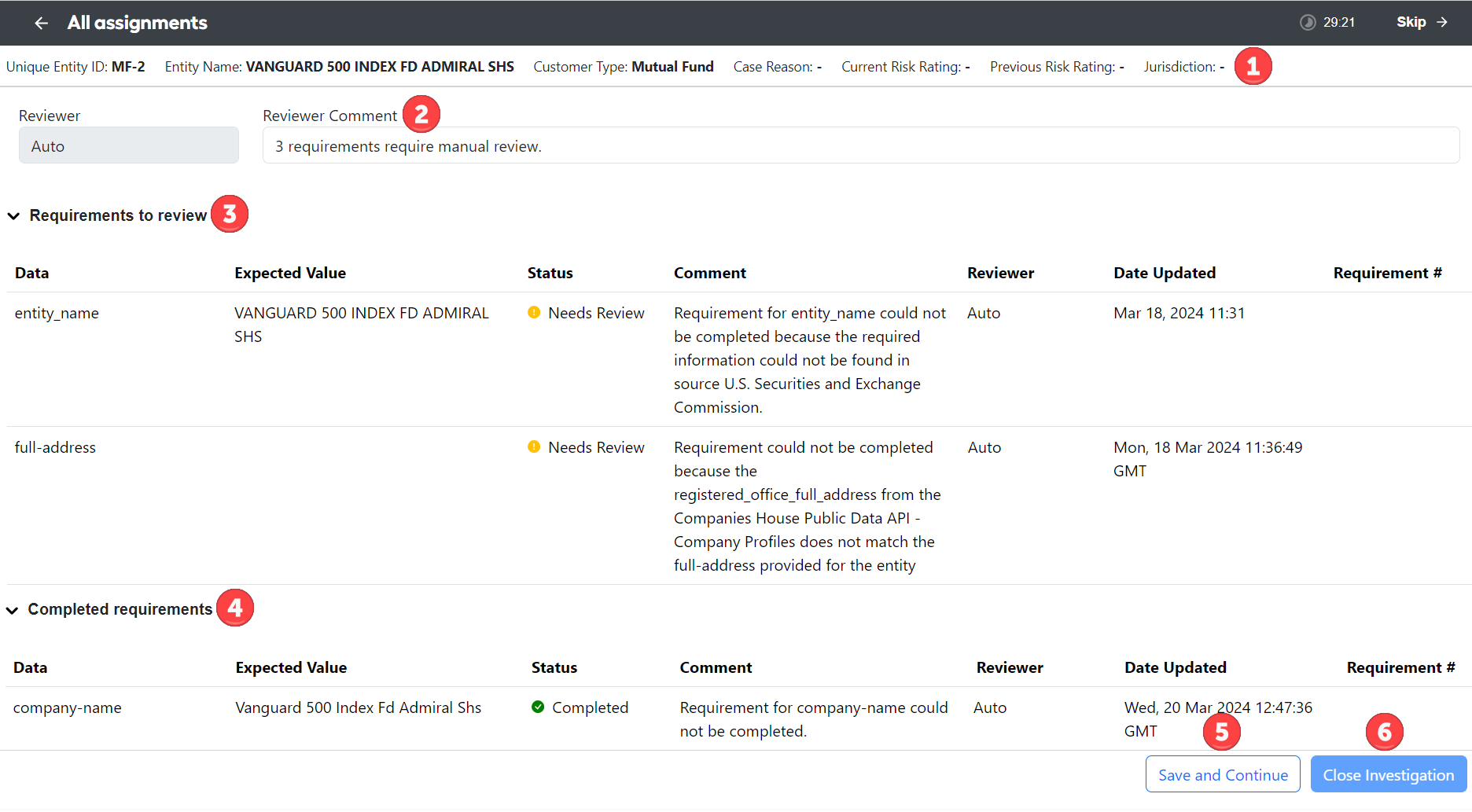The height and width of the screenshot is (812, 1472).
Task: Click Auto reviewer in full-address row
Action: coord(984,447)
